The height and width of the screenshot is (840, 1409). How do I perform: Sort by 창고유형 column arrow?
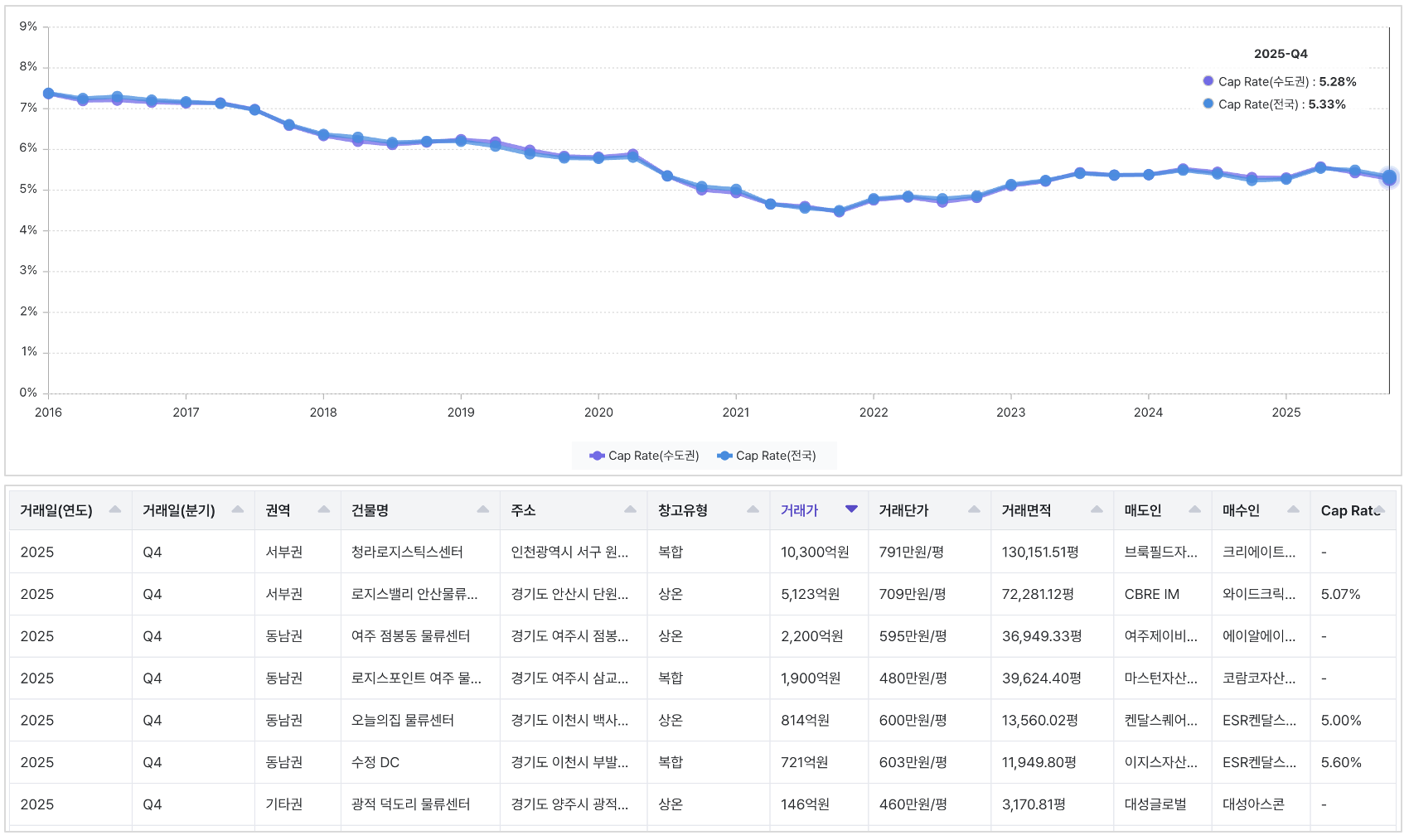753,509
